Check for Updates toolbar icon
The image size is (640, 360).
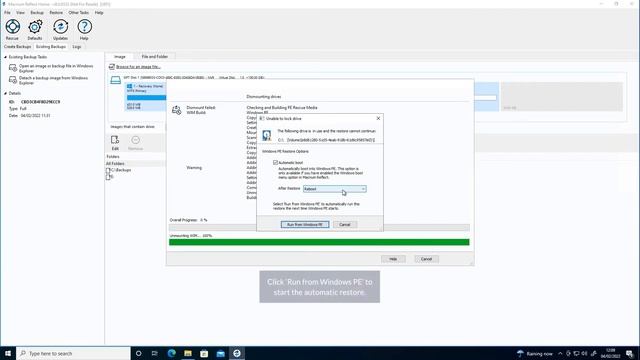60,27
